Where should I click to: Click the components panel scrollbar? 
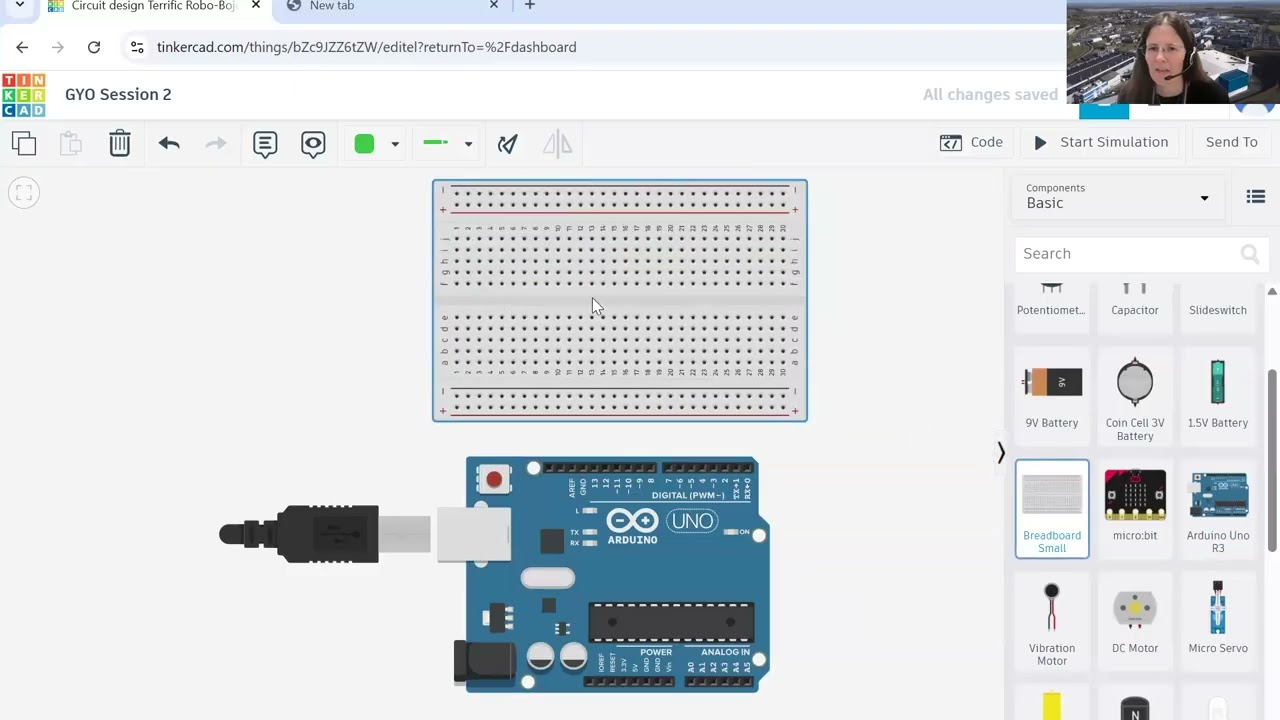pyautogui.click(x=1272, y=460)
